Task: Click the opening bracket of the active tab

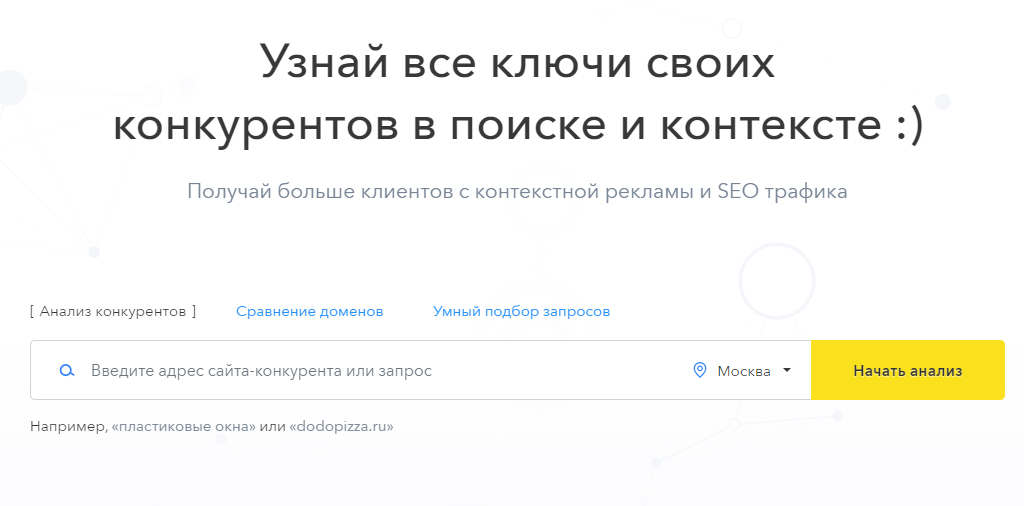Action: coord(33,311)
